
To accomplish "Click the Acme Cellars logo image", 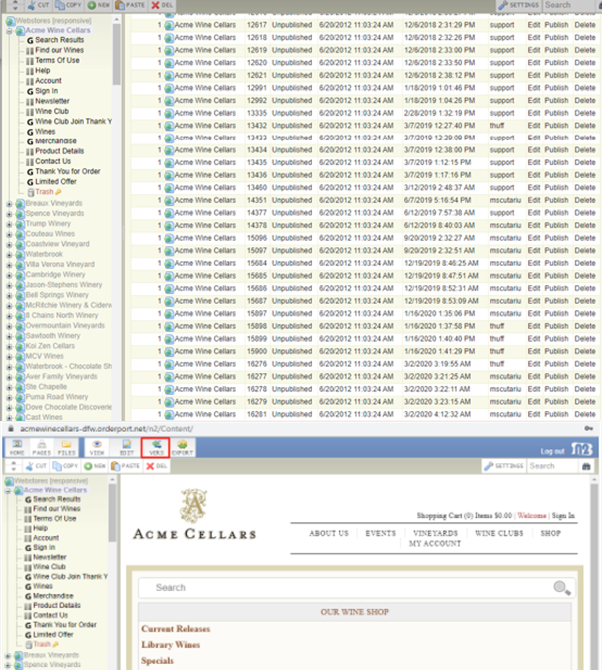I will click(194, 516).
